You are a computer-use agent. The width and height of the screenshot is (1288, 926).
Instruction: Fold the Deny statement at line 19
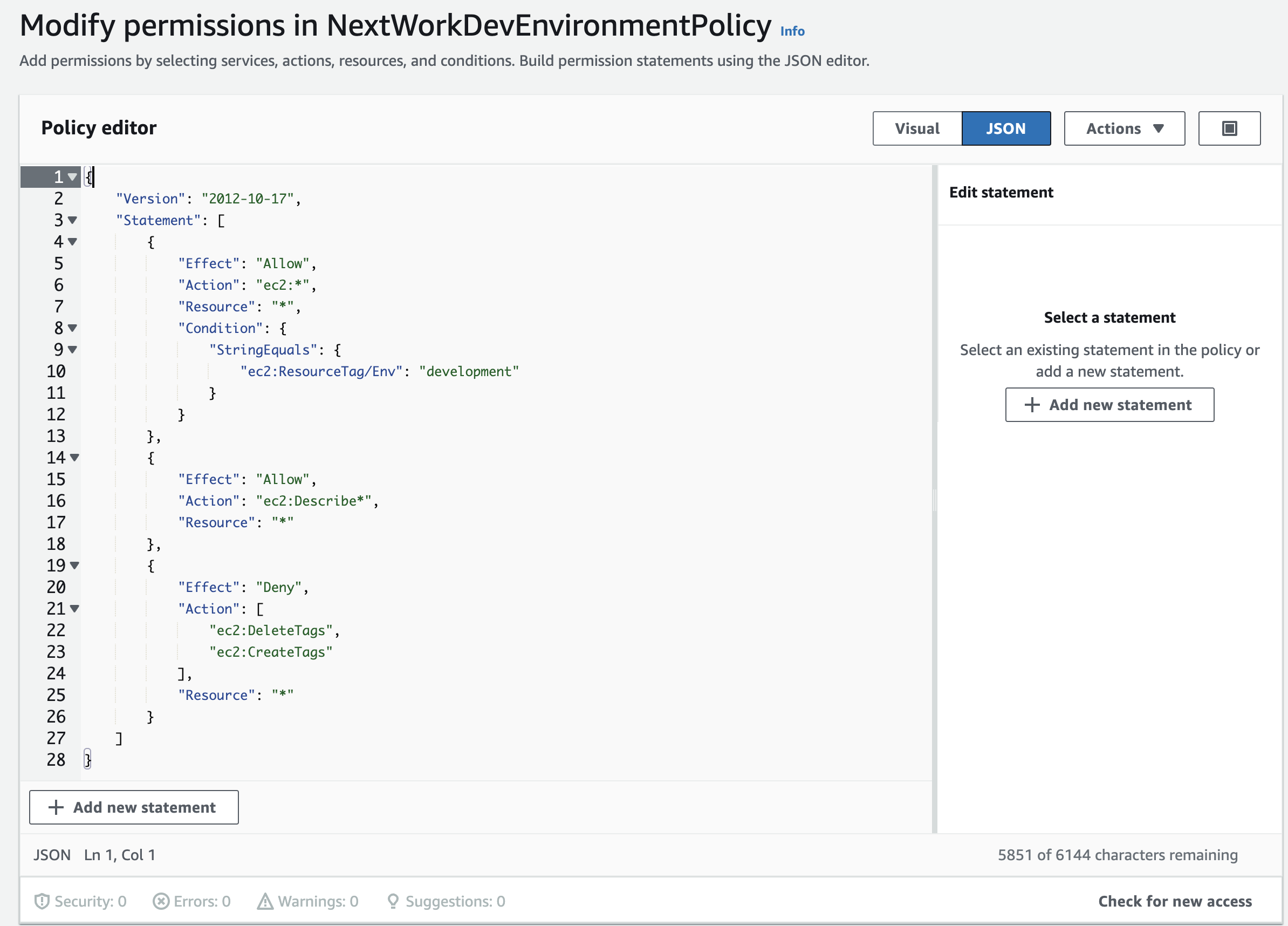click(74, 565)
